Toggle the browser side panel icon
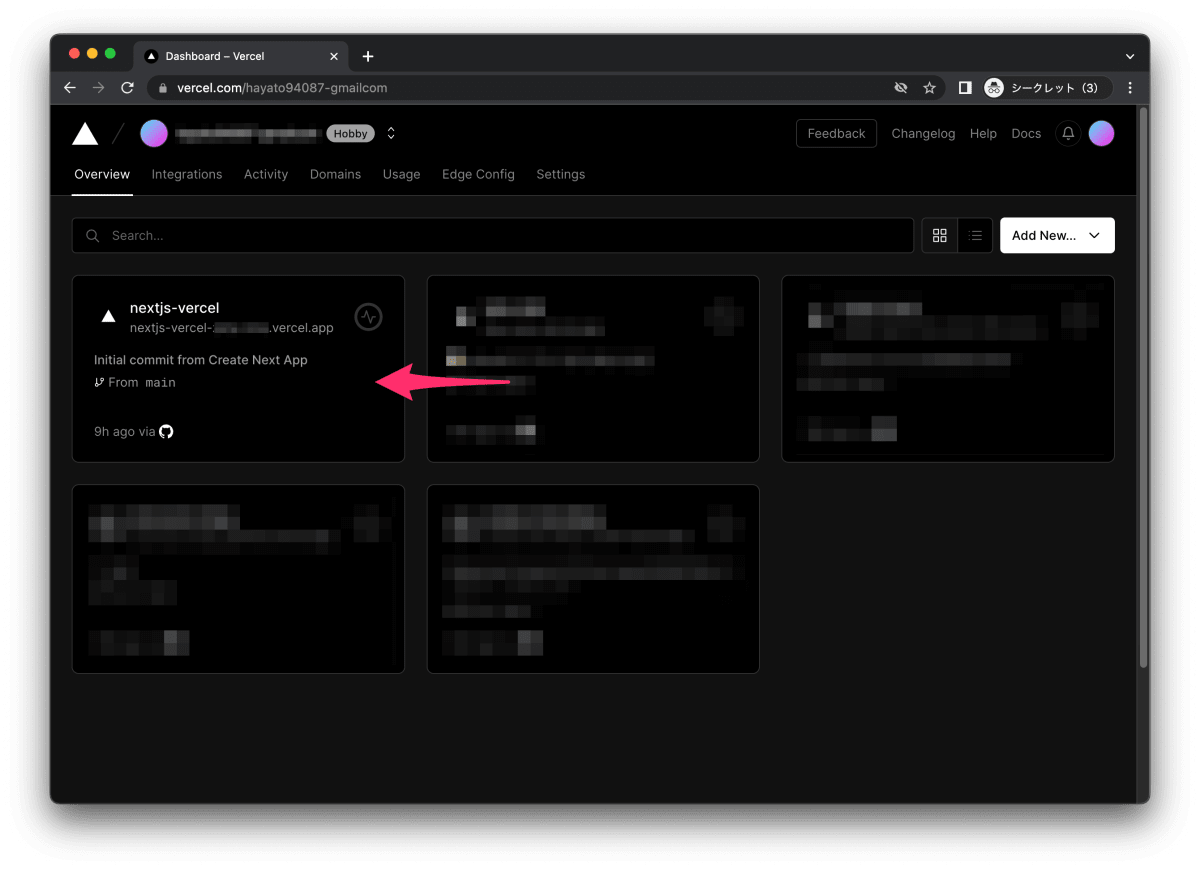This screenshot has width=1200, height=870. click(x=964, y=88)
